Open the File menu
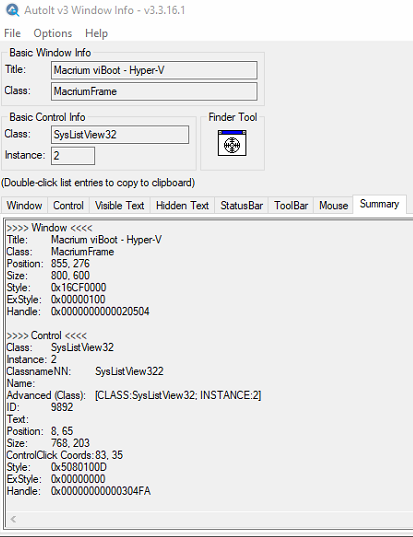Image resolution: width=413 pixels, height=537 pixels. click(12, 33)
